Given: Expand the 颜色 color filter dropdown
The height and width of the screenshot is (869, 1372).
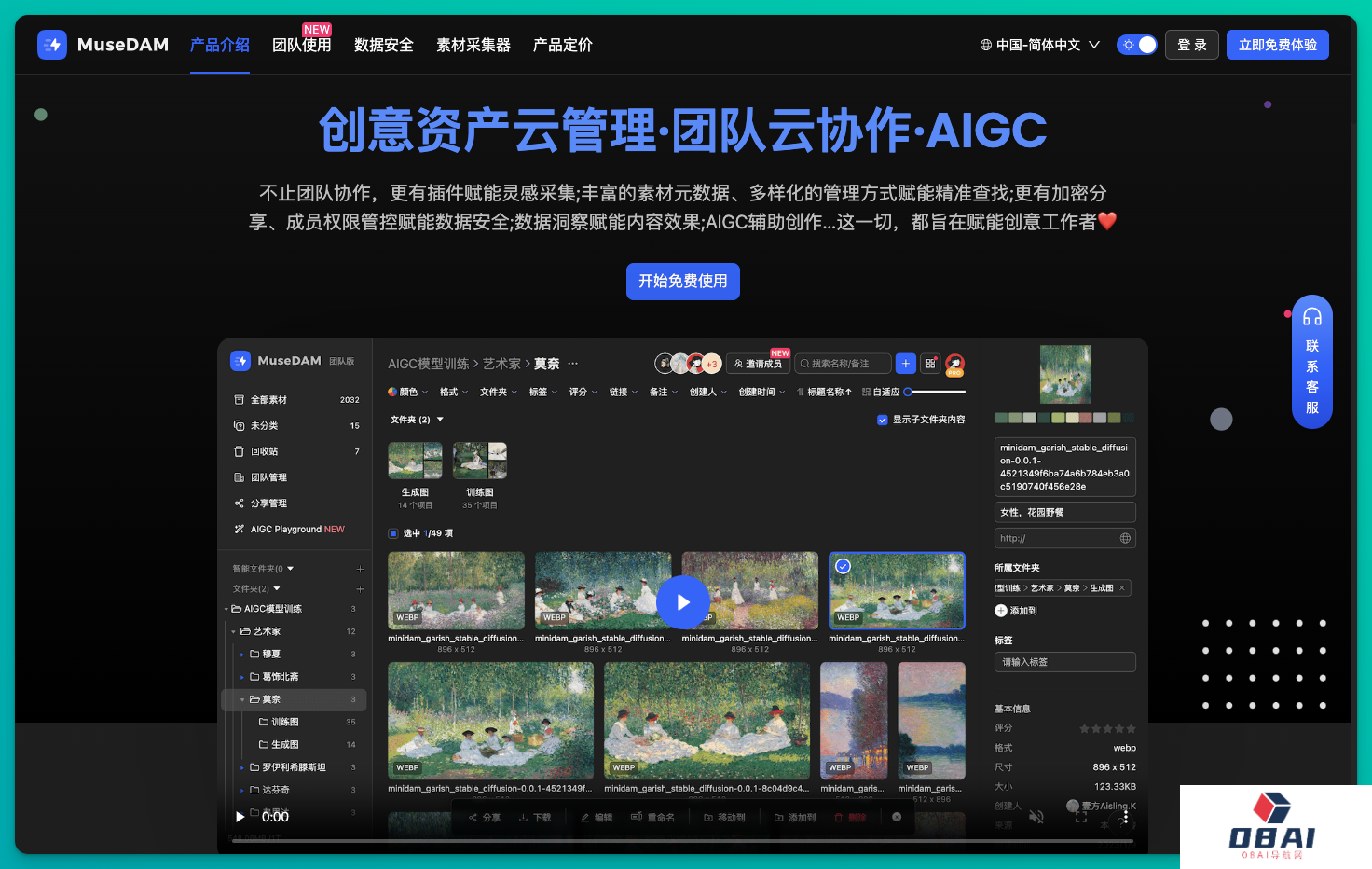Looking at the screenshot, I should pyautogui.click(x=407, y=393).
